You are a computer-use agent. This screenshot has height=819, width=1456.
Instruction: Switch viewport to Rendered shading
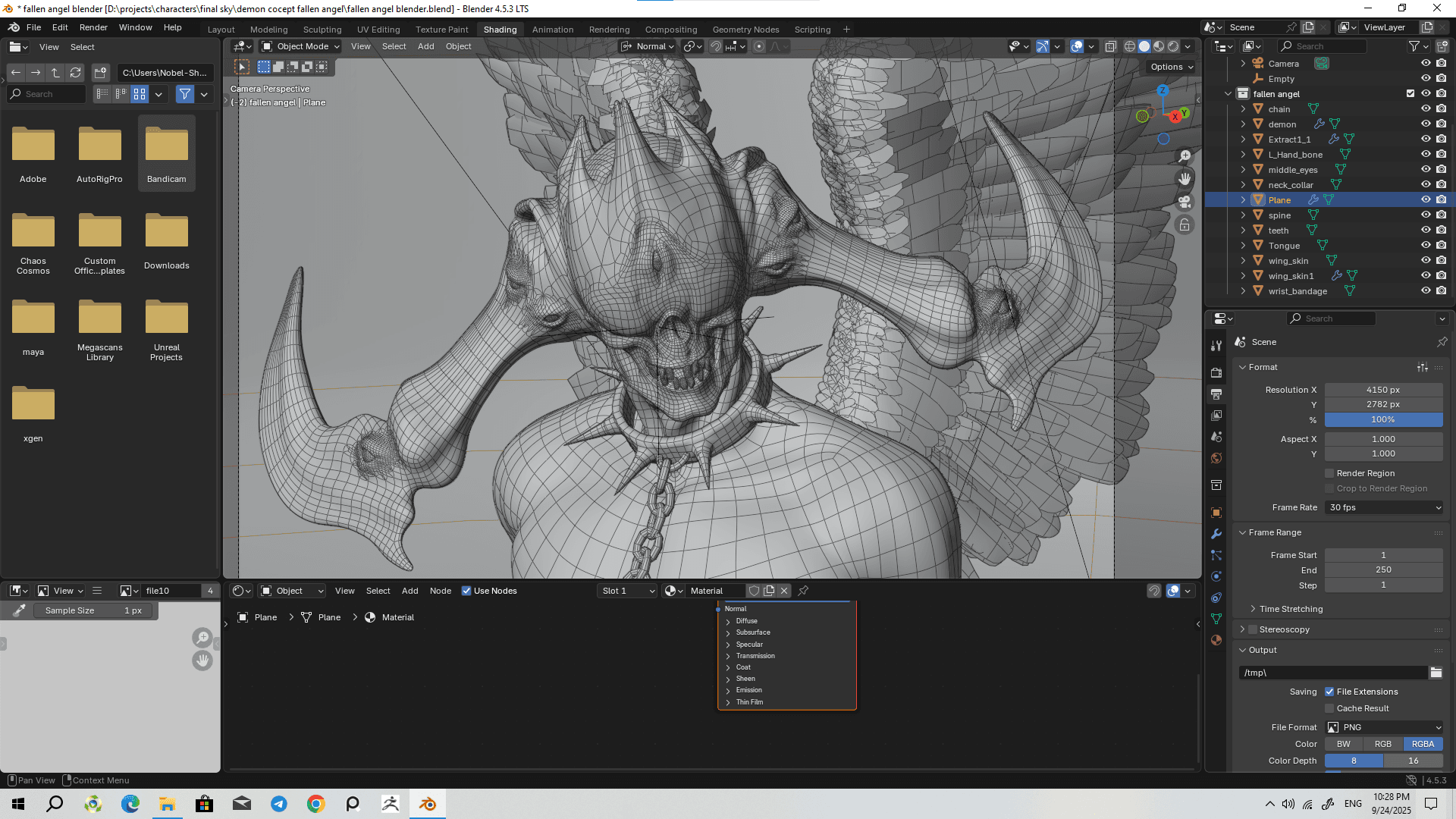pos(1173,46)
